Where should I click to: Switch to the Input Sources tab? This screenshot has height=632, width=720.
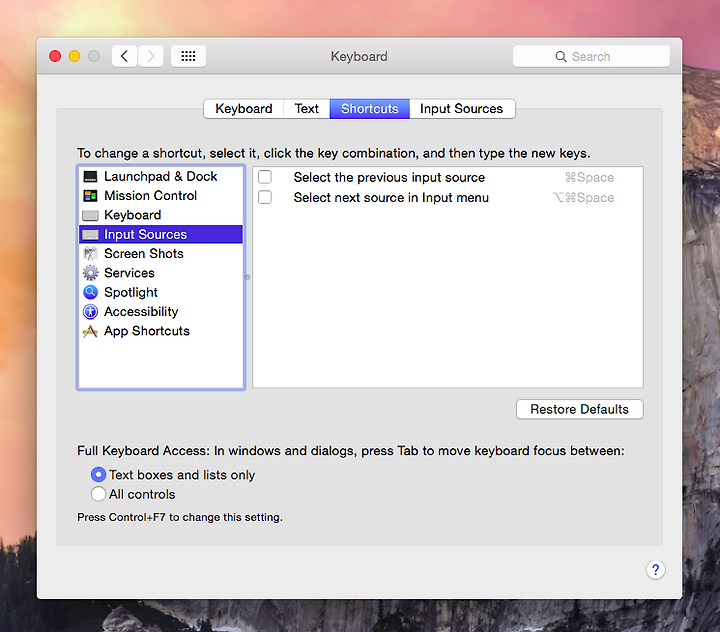[462, 109]
